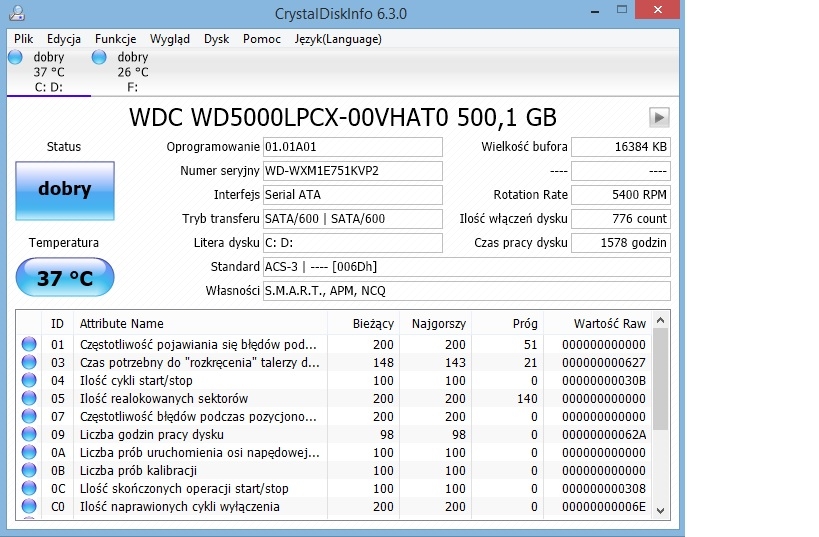Click the Wartość Raw column header
This screenshot has width=819, height=537.
click(x=598, y=323)
